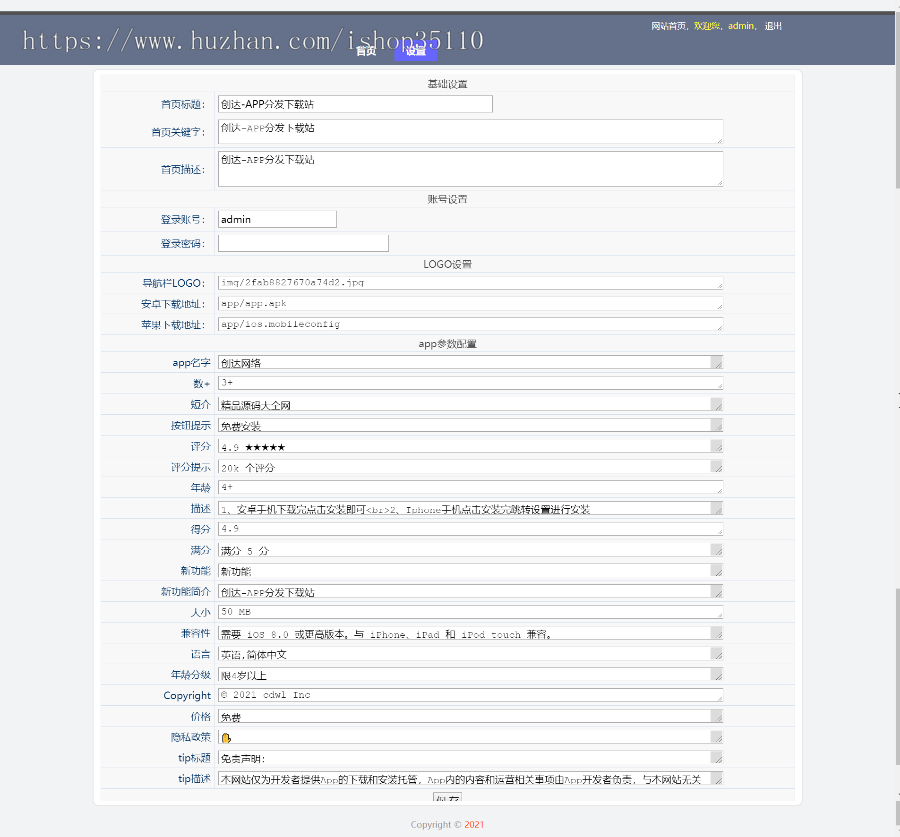Edit the 隐私政策 field
This screenshot has width=900, height=837.
[x=470, y=737]
